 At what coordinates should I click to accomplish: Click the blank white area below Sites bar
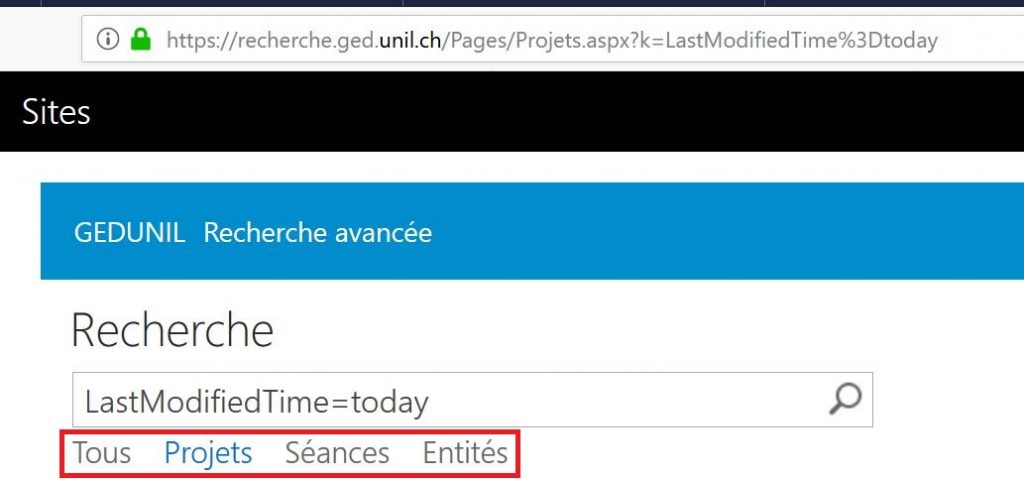click(500, 166)
